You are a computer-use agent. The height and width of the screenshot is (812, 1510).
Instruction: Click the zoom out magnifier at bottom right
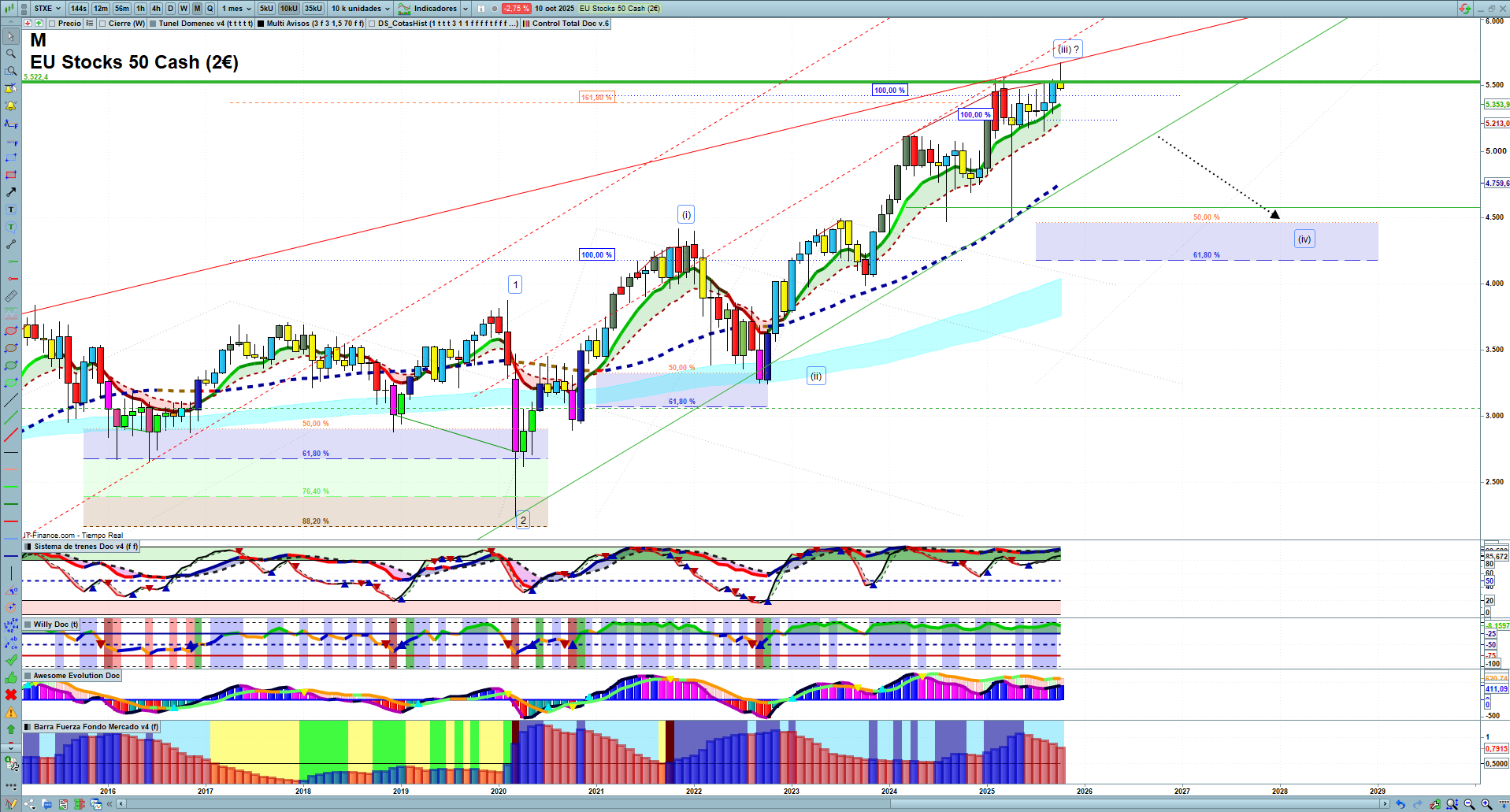pos(1470,804)
